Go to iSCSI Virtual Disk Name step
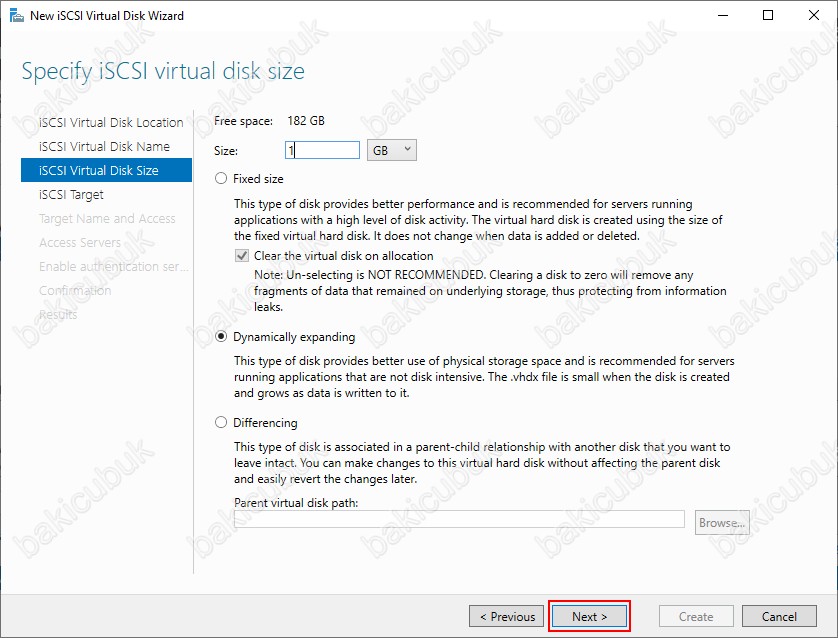 (104, 146)
